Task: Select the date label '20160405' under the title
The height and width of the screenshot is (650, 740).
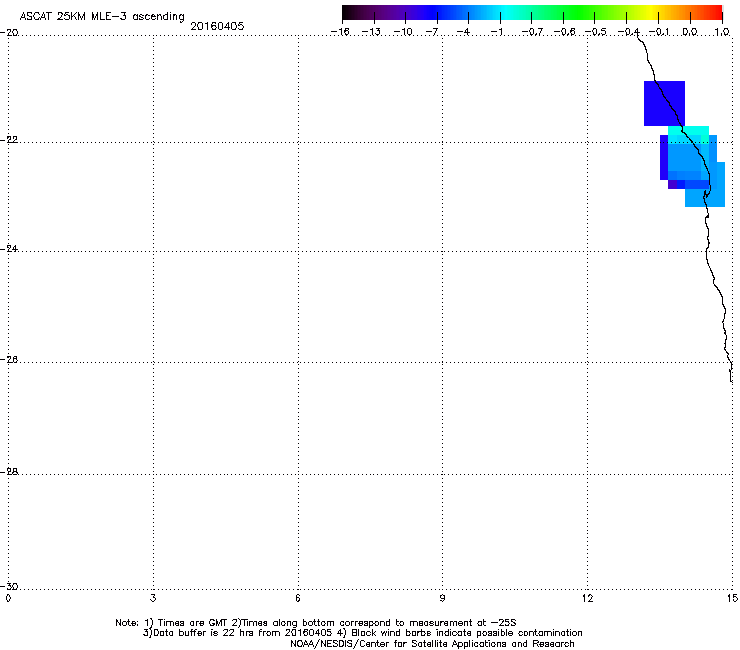Action: coord(217,26)
